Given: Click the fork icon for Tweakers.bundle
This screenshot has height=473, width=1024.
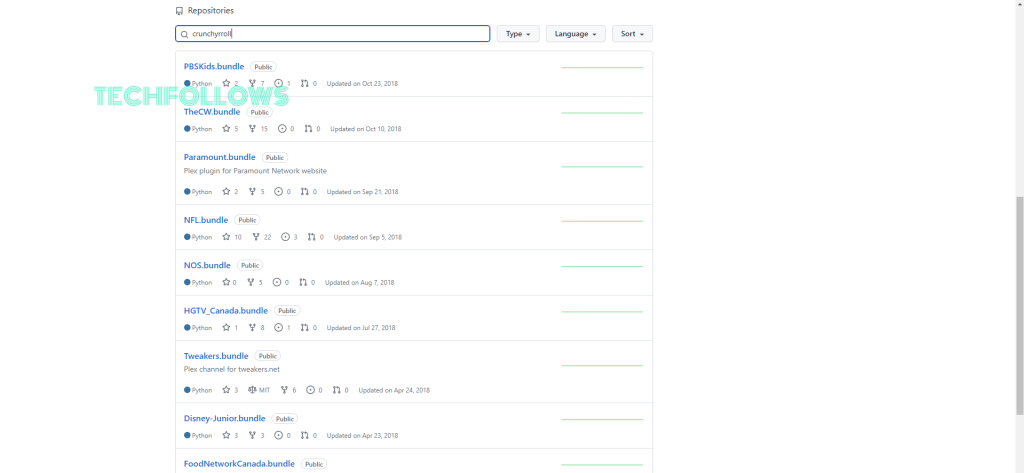Looking at the screenshot, I should click(284, 390).
